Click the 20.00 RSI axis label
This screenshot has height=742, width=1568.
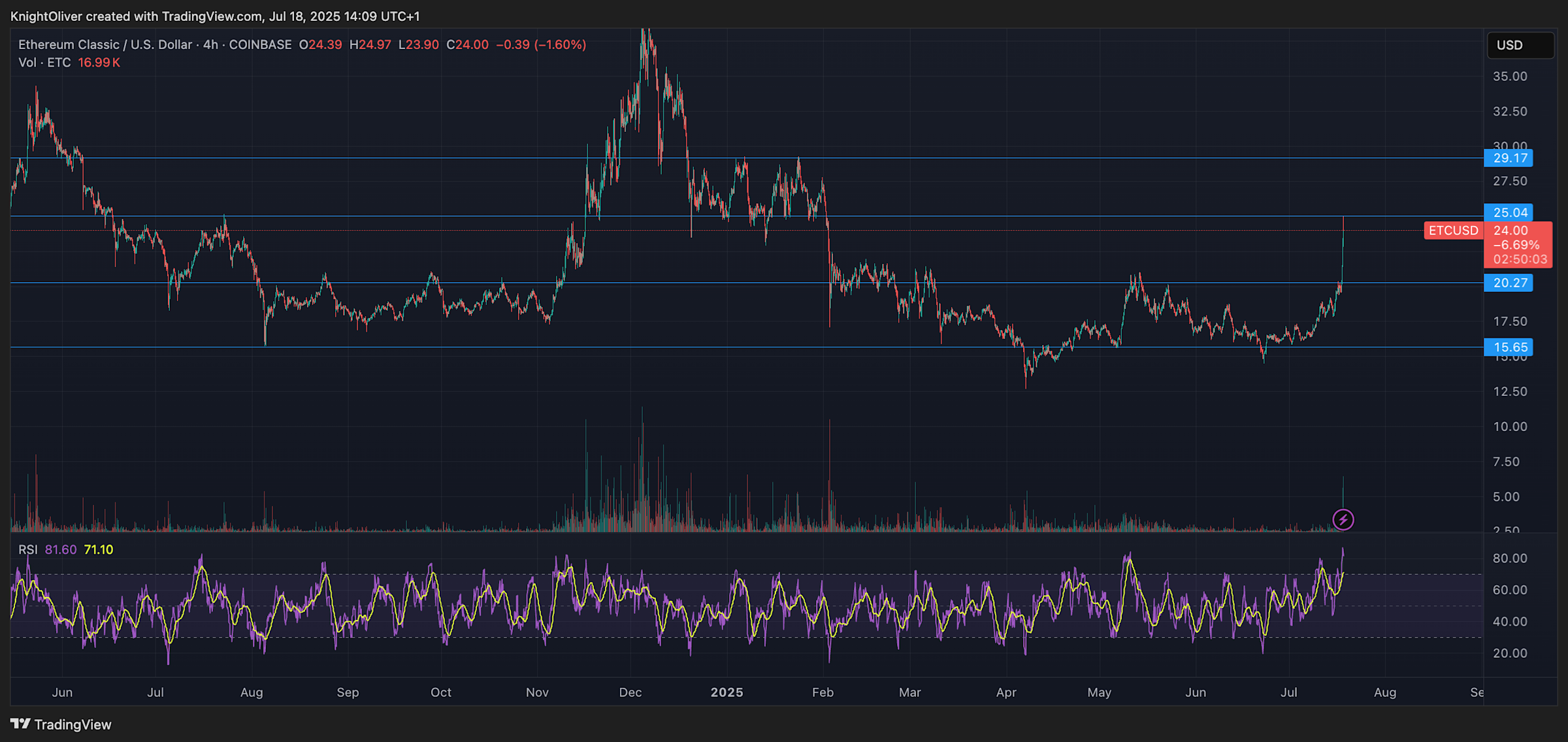(x=1510, y=653)
